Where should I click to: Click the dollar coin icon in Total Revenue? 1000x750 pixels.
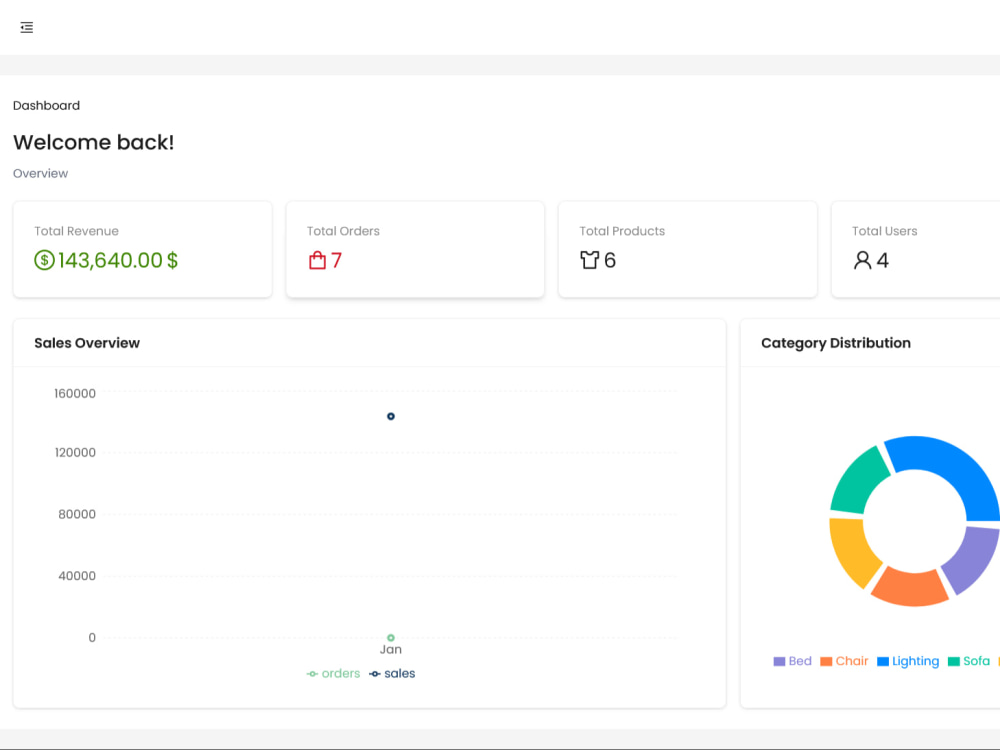[x=44, y=260]
